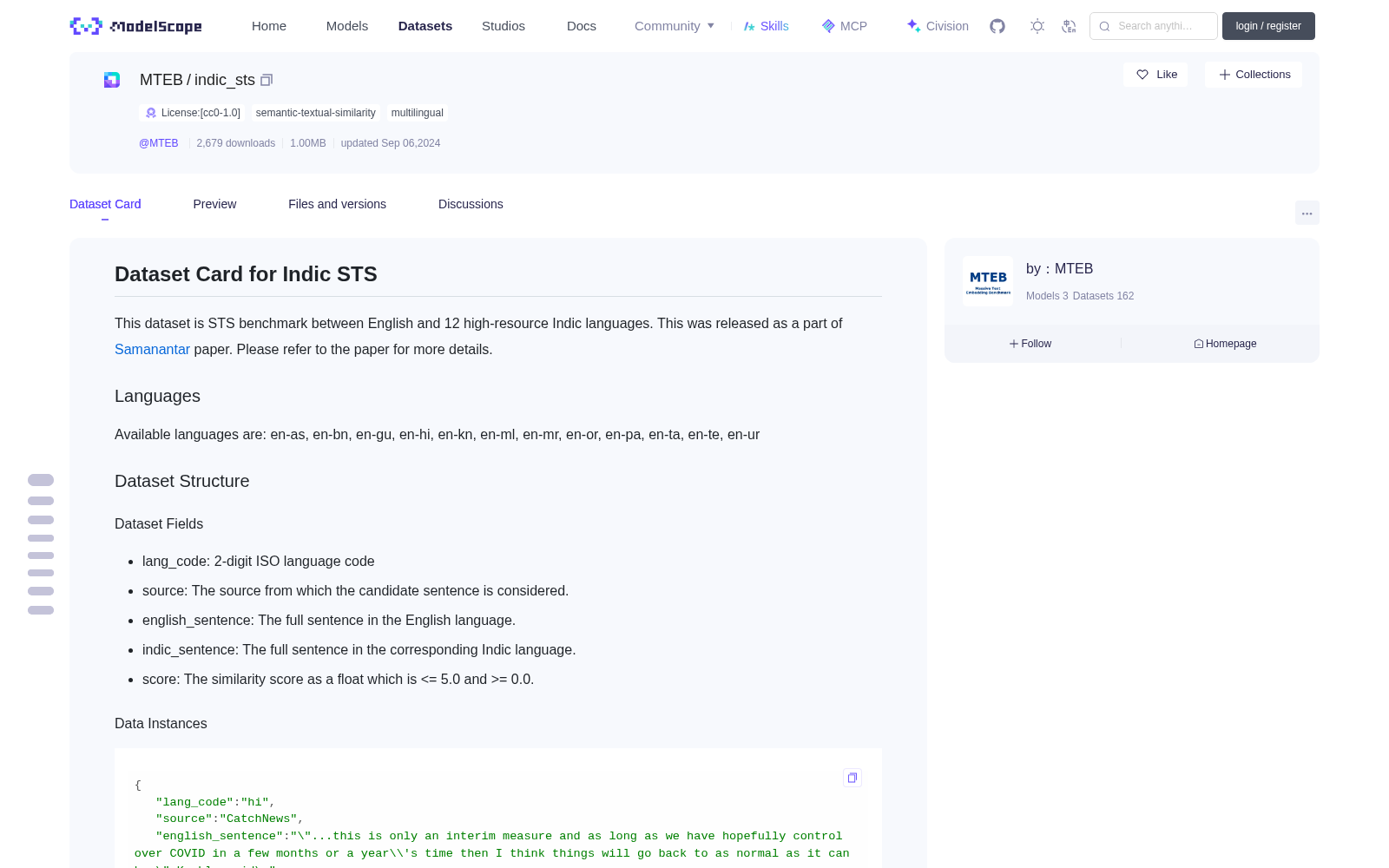The height and width of the screenshot is (868, 1389).
Task: Copy dataset name indic_sts icon
Action: point(267,80)
